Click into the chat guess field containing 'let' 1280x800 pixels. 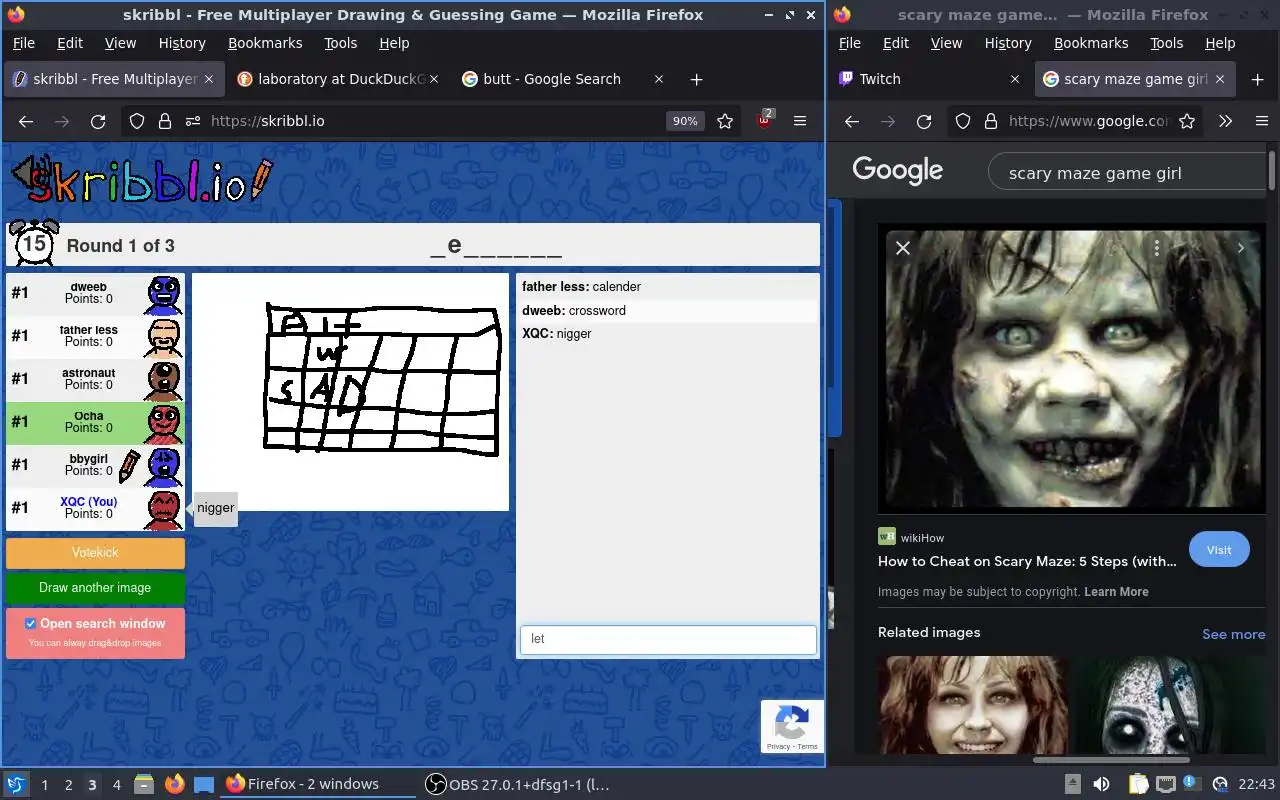[668, 639]
